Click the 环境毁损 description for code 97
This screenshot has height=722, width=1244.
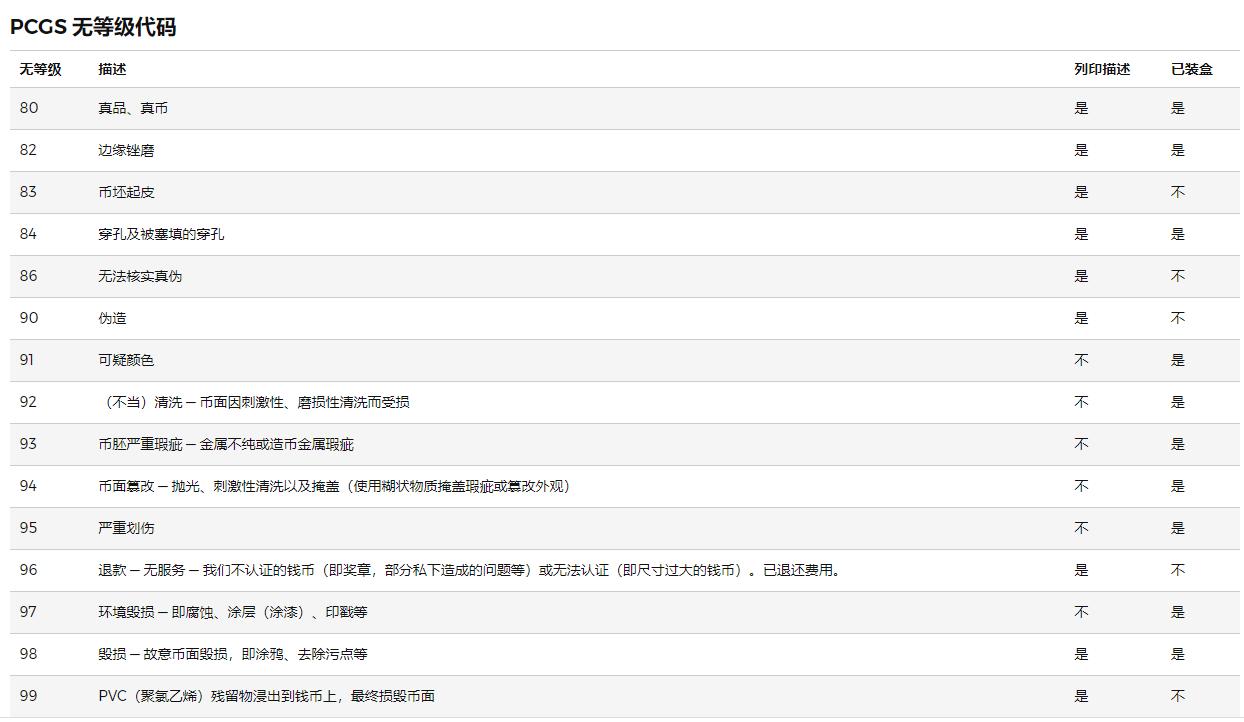coord(230,612)
